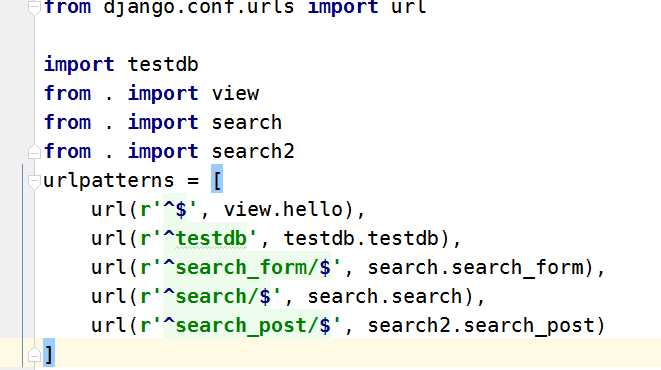Click the urlpatterns variable name
Screen dimensions: 661x370
(x=108, y=181)
